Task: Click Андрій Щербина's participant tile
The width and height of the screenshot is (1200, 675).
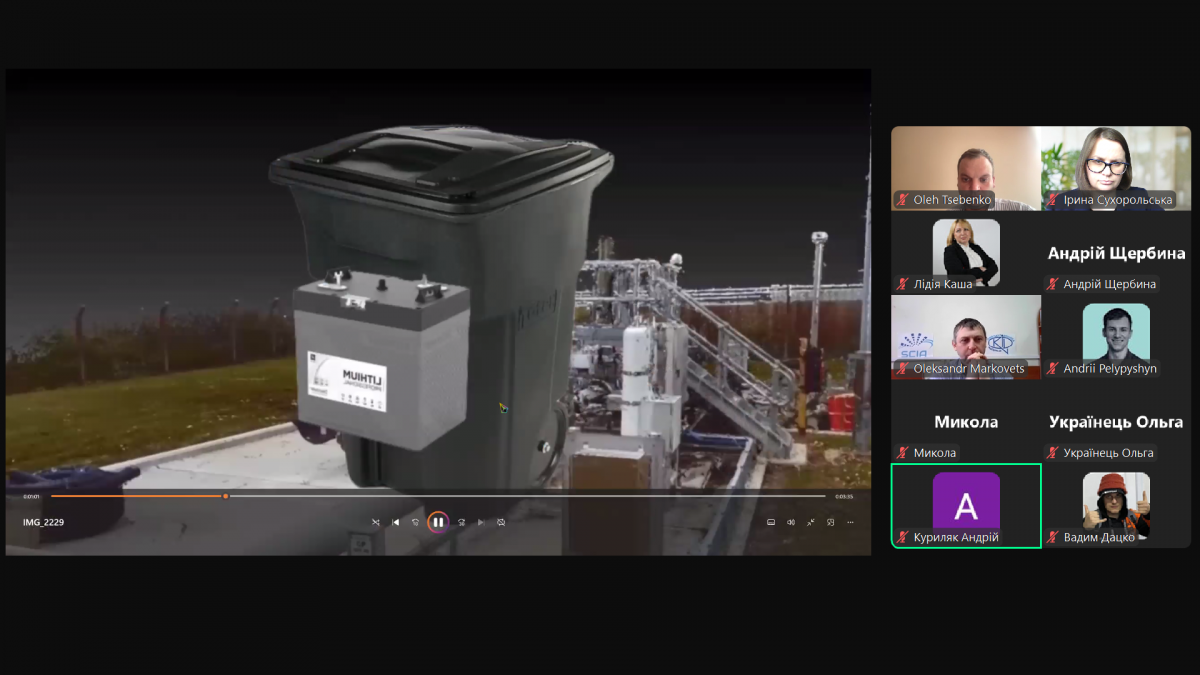Action: click(1116, 253)
